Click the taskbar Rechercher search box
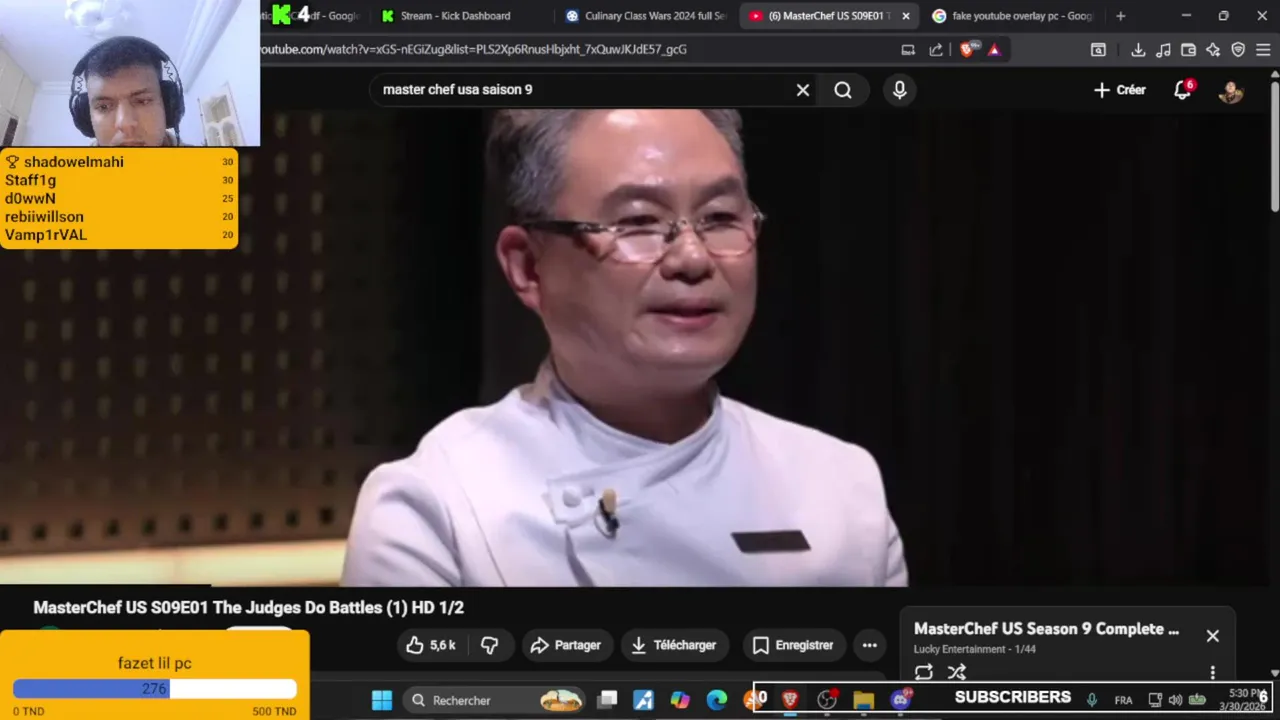Screen dimensions: 1280x720 pos(496,700)
